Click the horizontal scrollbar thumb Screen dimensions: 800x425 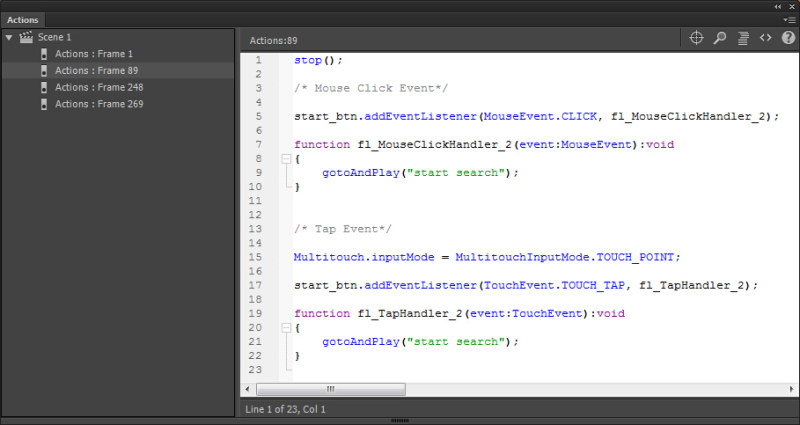(x=331, y=389)
